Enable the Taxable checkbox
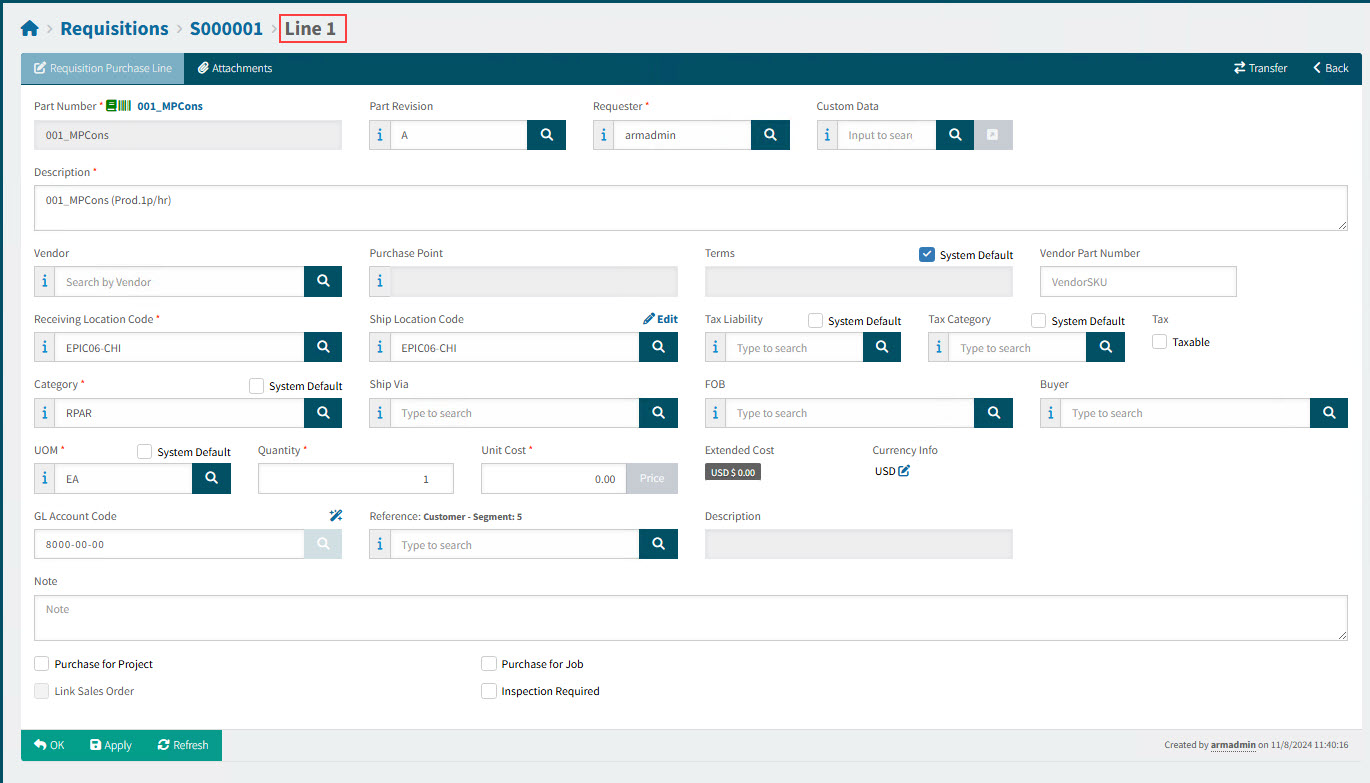 1160,342
